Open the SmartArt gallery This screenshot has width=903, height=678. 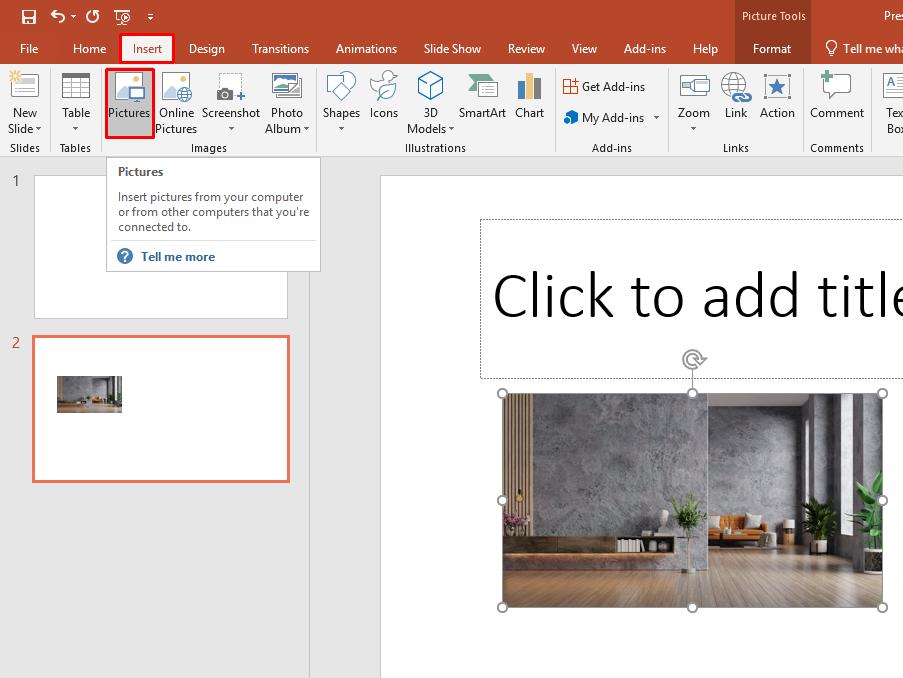point(482,100)
